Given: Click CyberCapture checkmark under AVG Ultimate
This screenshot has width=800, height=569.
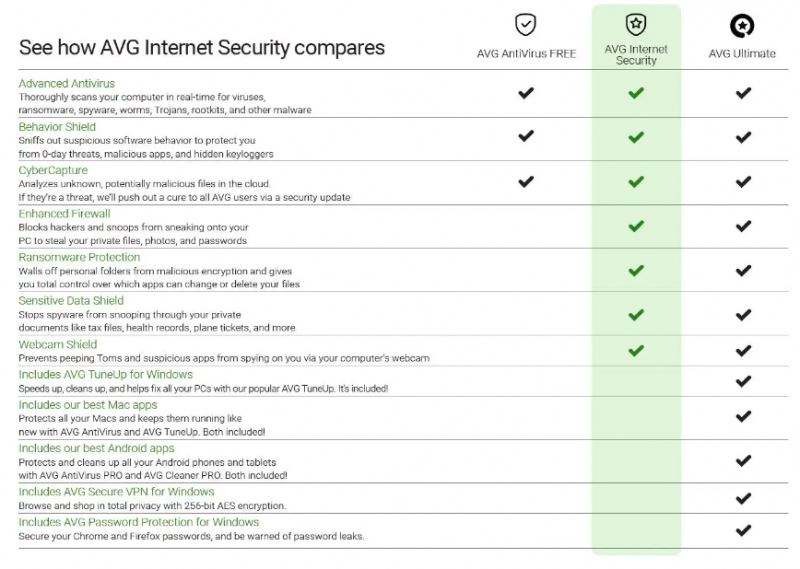Looking at the screenshot, I should 743,182.
